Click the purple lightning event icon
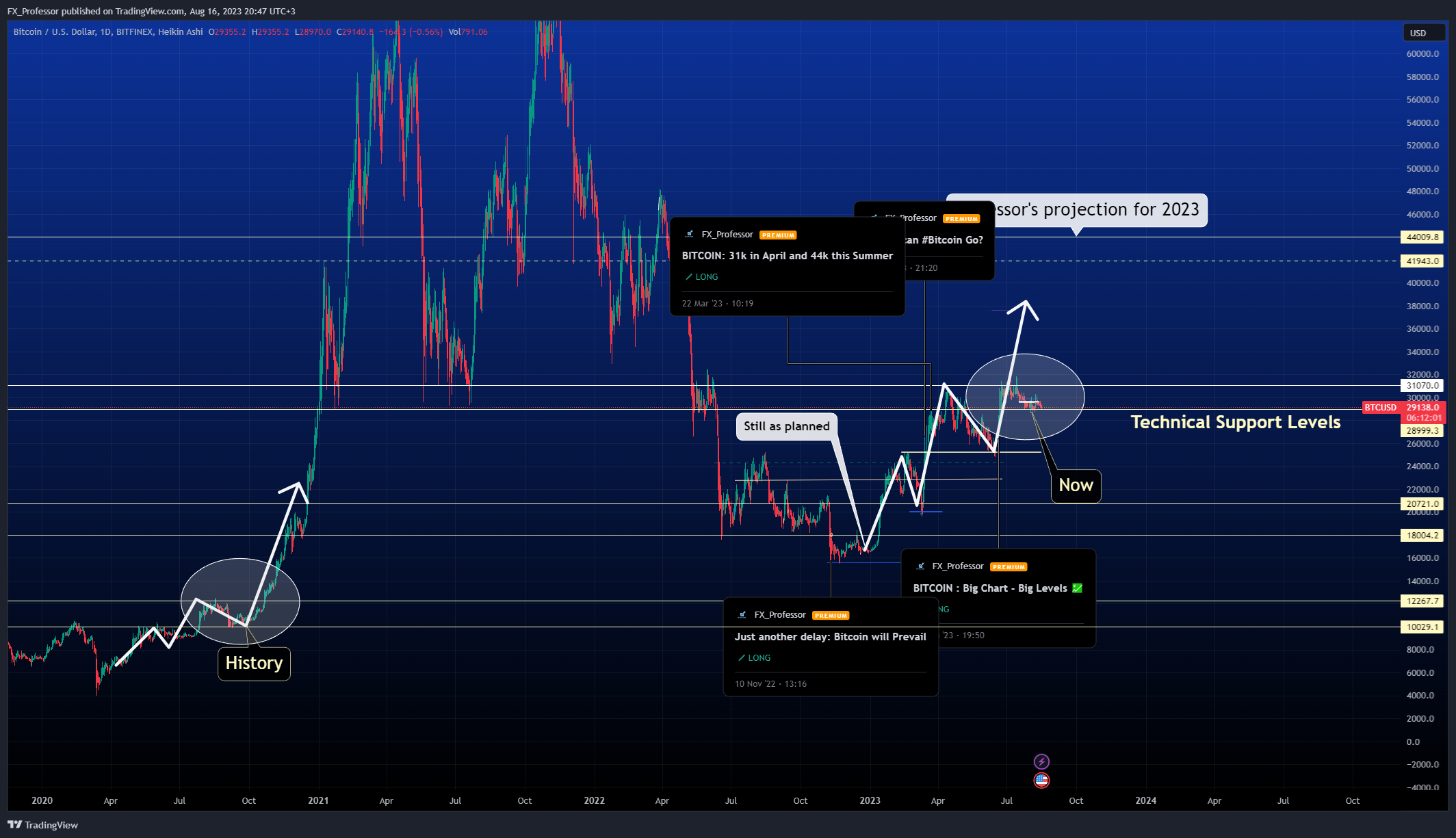The height and width of the screenshot is (838, 1456). 1041,761
